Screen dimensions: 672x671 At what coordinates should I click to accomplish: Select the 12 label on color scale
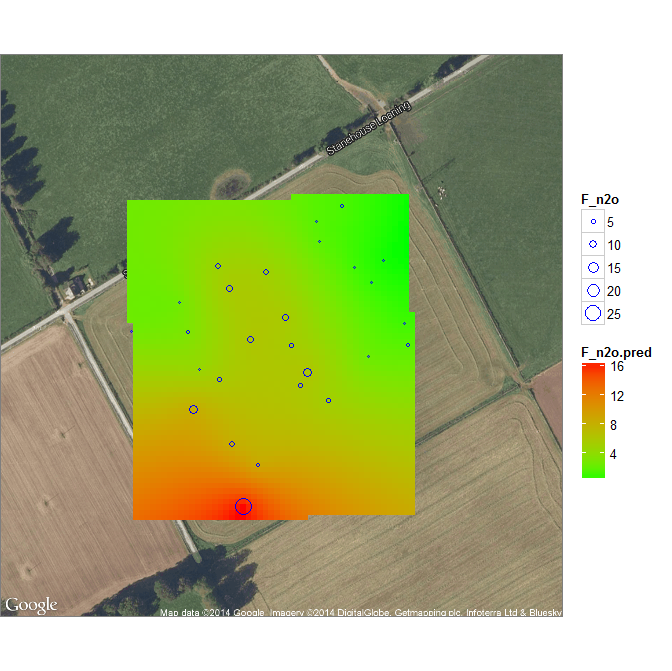(618, 396)
